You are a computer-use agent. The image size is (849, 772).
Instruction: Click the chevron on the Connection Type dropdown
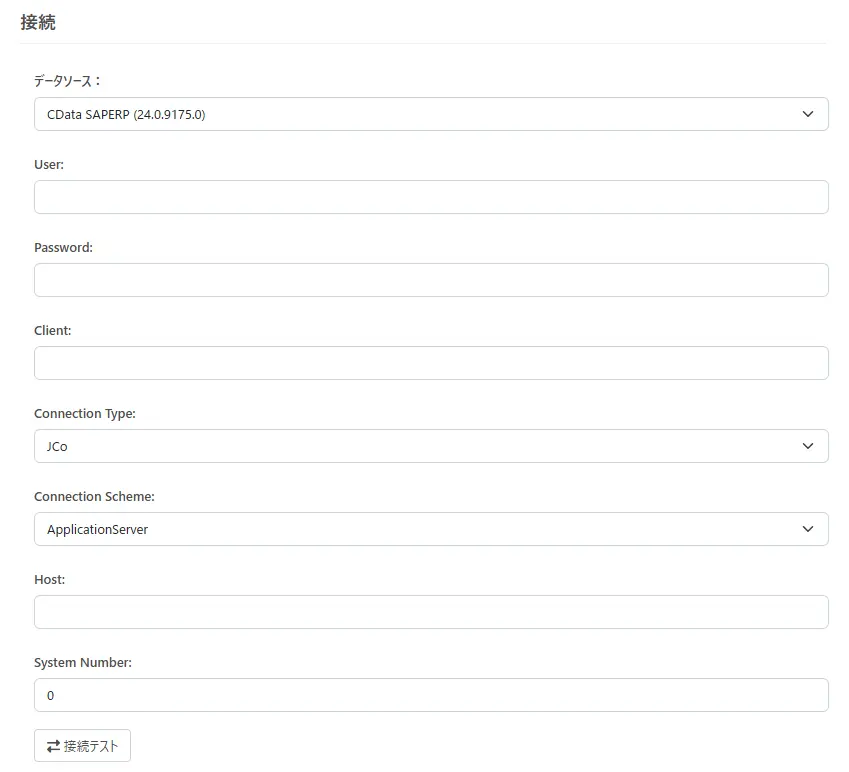tap(808, 446)
